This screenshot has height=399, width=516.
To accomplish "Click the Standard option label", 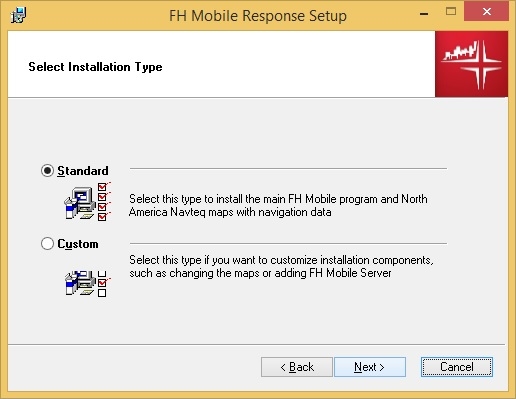I will click(83, 171).
